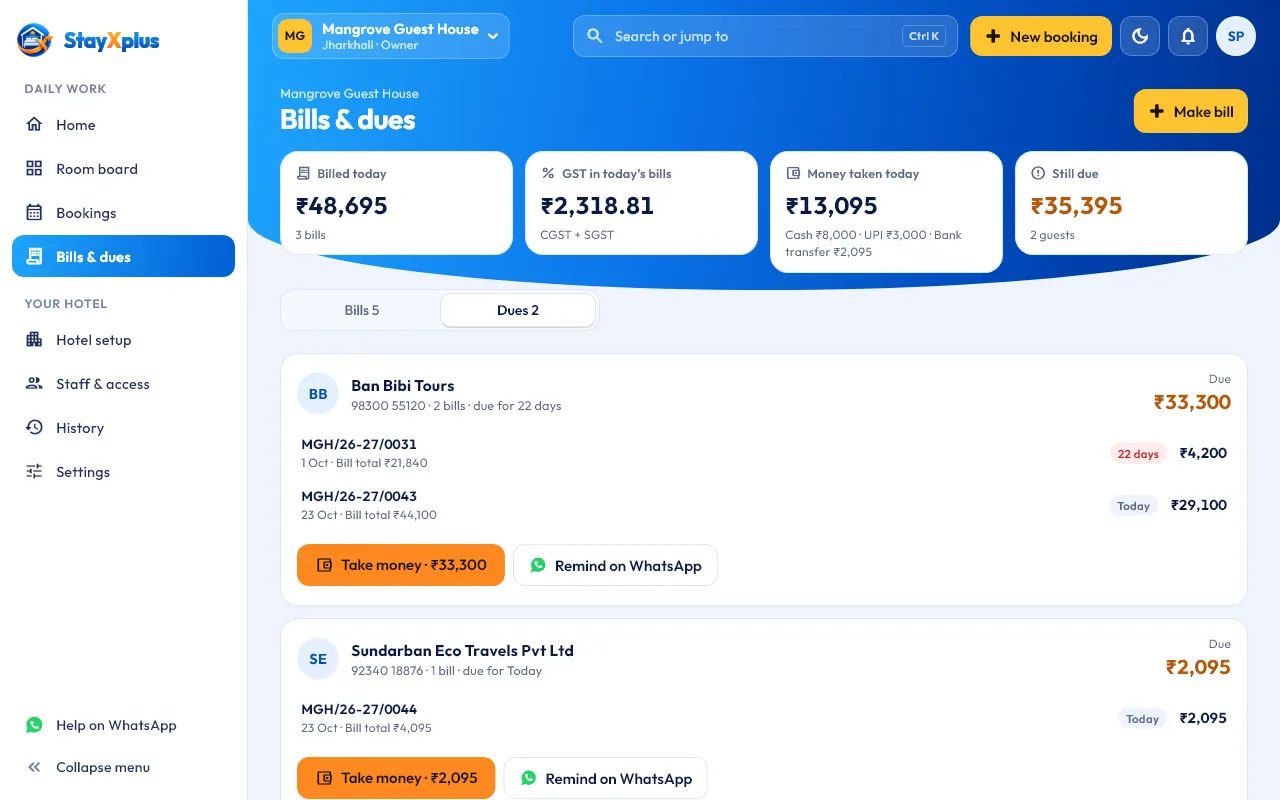Click the wallet icon on Take money ₹2,095

[x=324, y=778]
